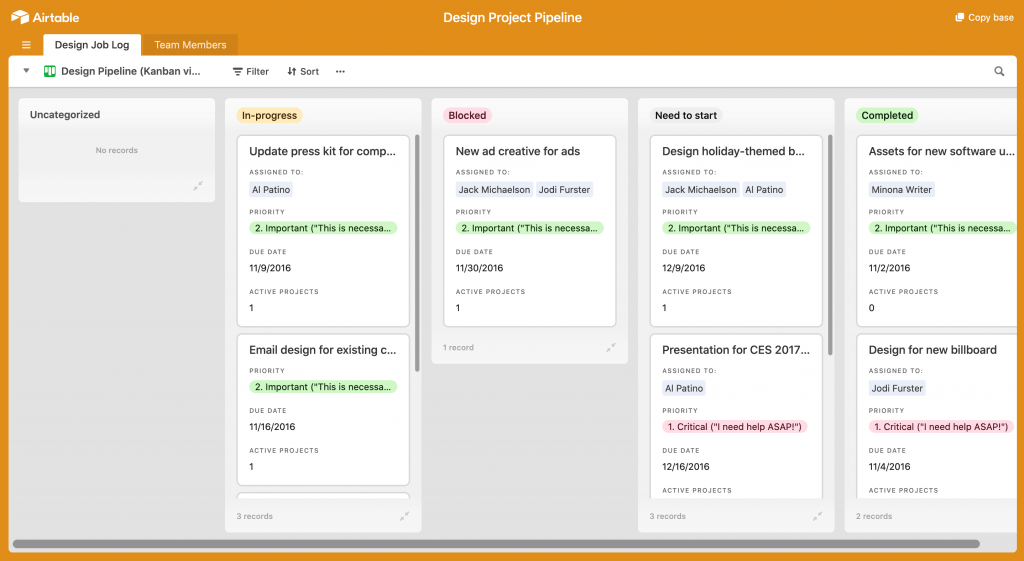Open the Team Members tab
The height and width of the screenshot is (561, 1024).
click(x=190, y=45)
